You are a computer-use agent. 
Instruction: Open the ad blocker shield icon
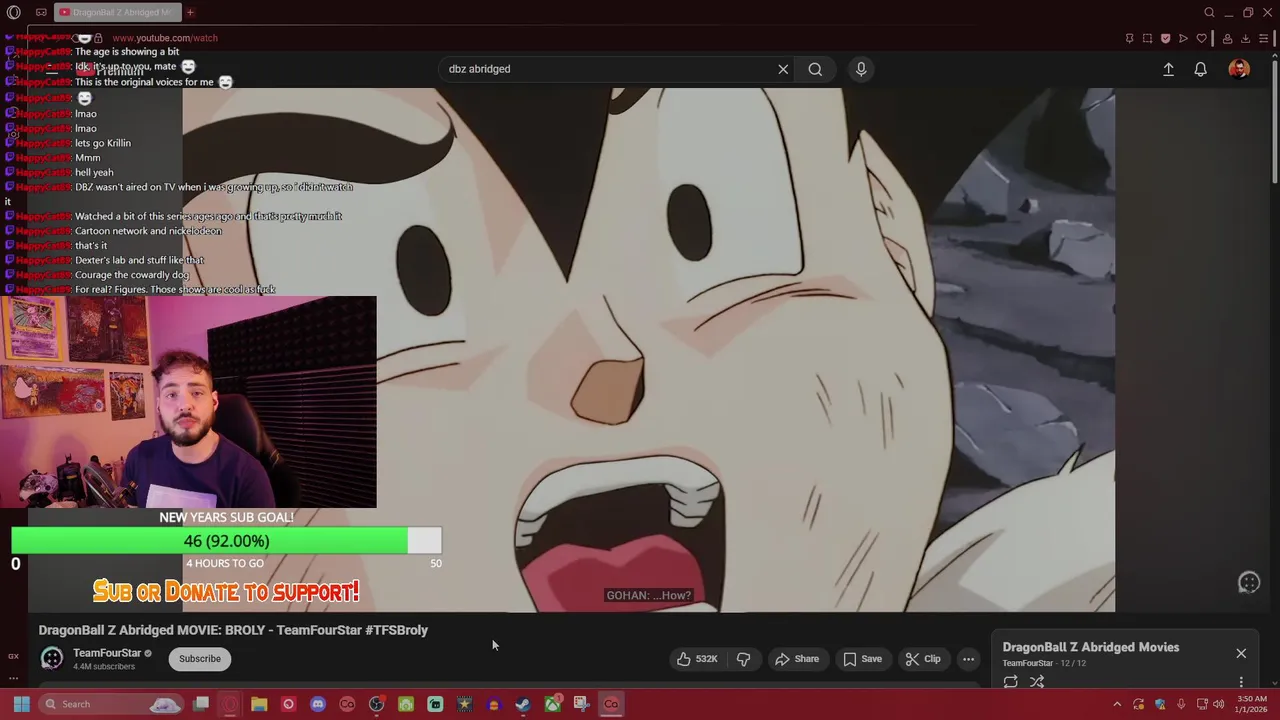[1165, 38]
